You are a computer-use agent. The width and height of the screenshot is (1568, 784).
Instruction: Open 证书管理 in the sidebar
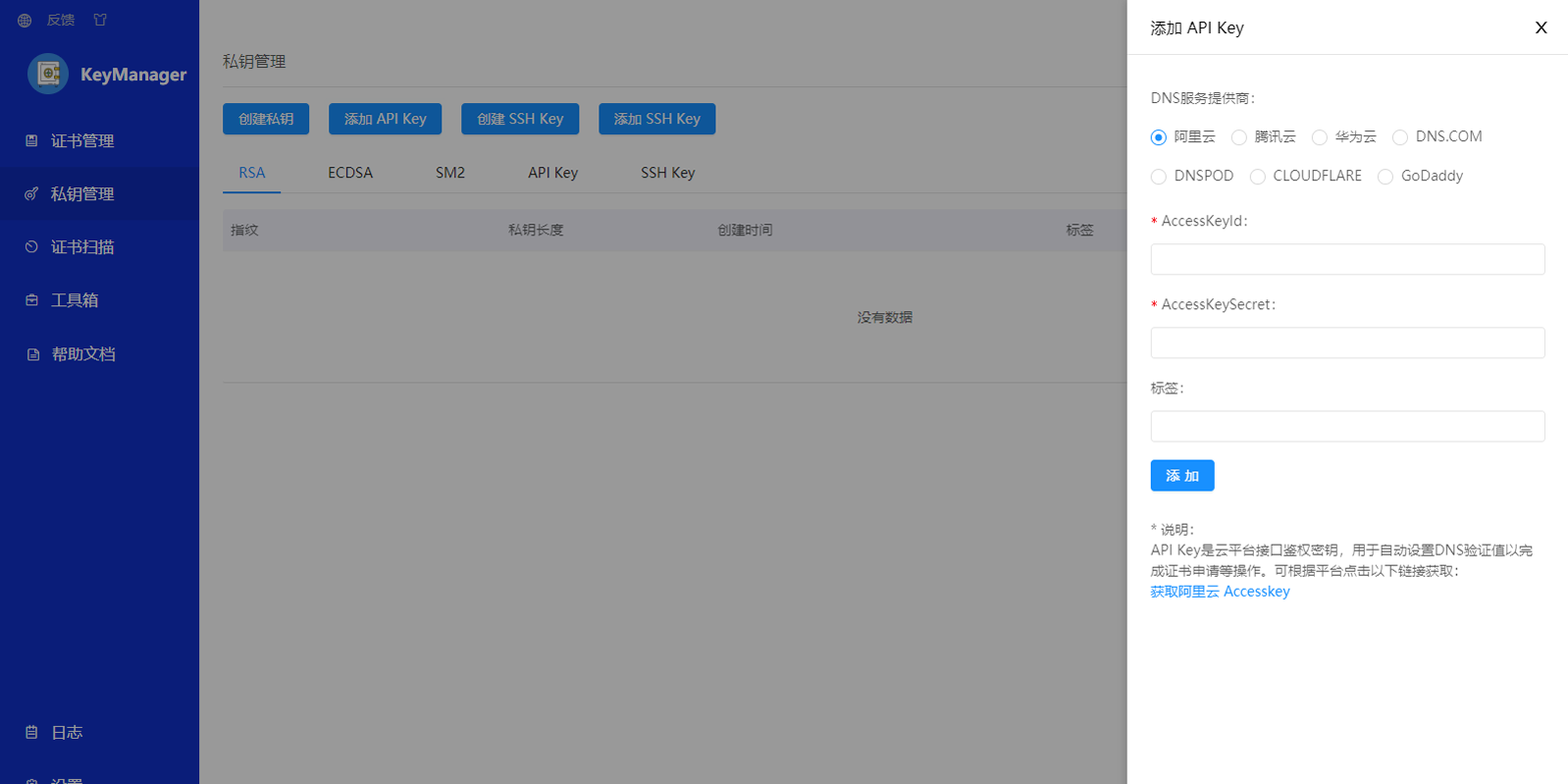click(99, 141)
